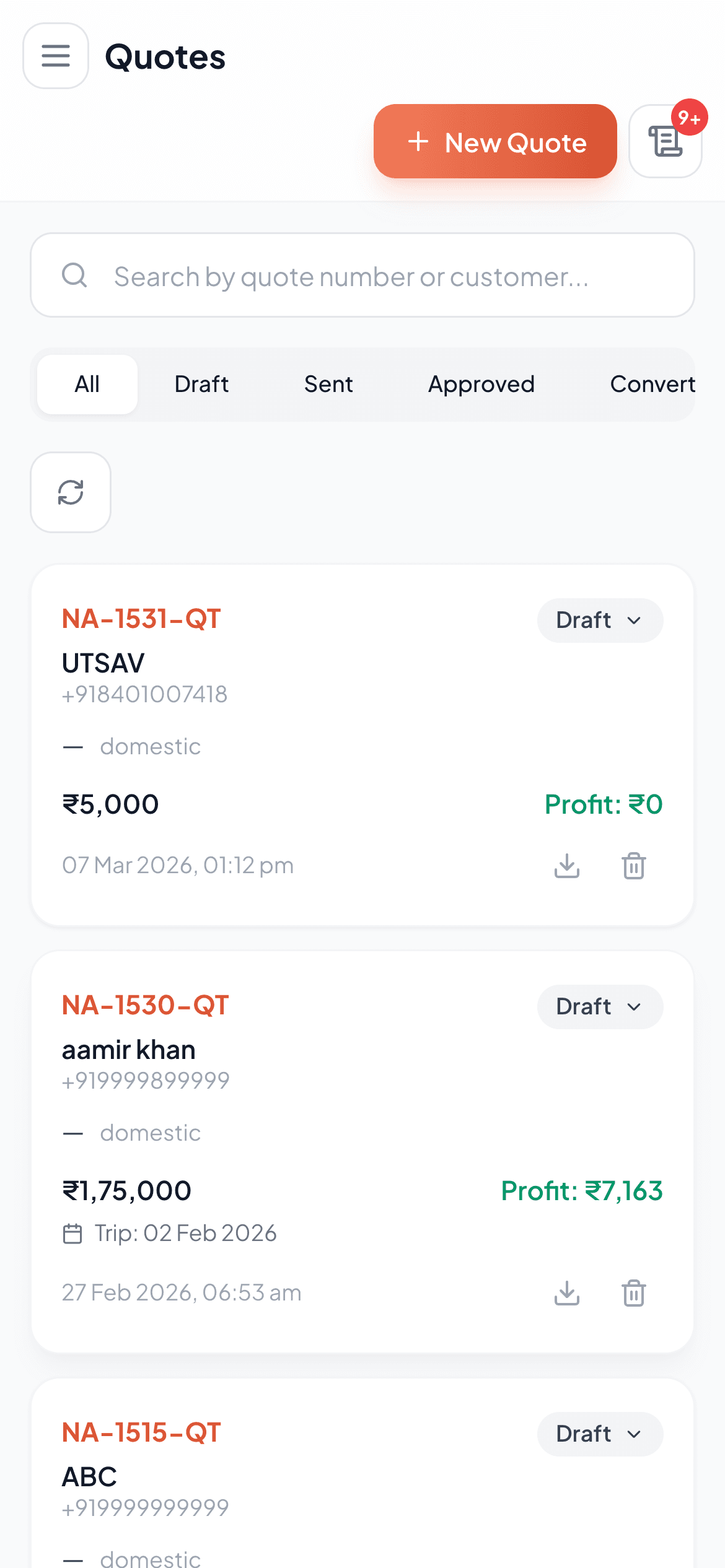This screenshot has width=725, height=1568.
Task: Download the aamir khan quote
Action: point(567,1293)
